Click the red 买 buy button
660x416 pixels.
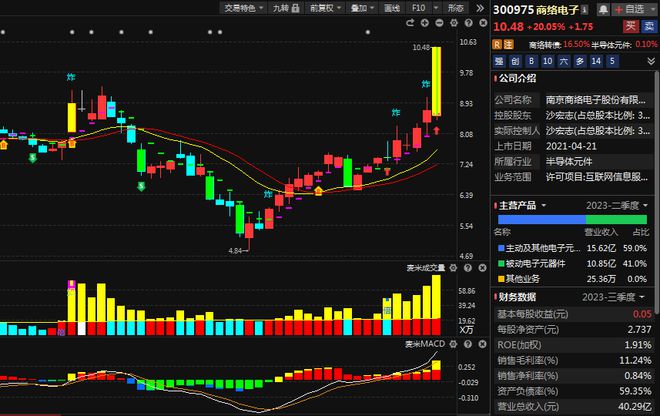pos(630,26)
